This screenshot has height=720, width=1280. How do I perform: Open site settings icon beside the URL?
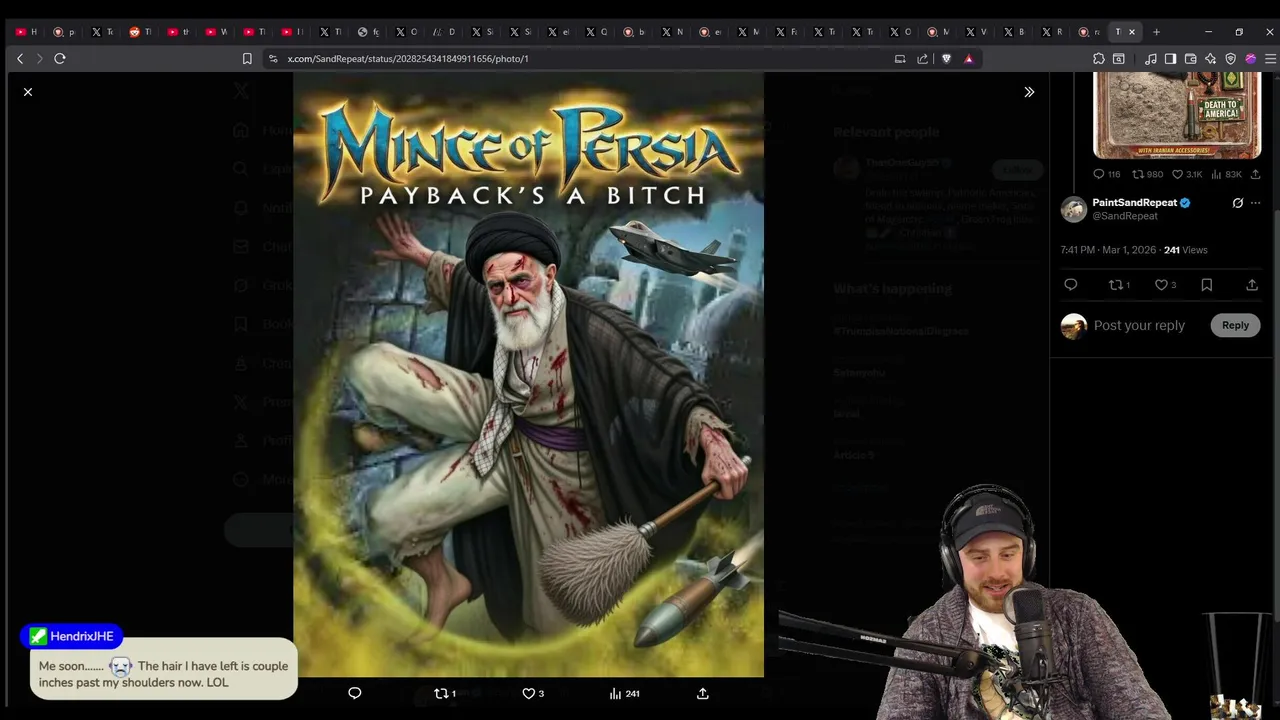tap(273, 59)
